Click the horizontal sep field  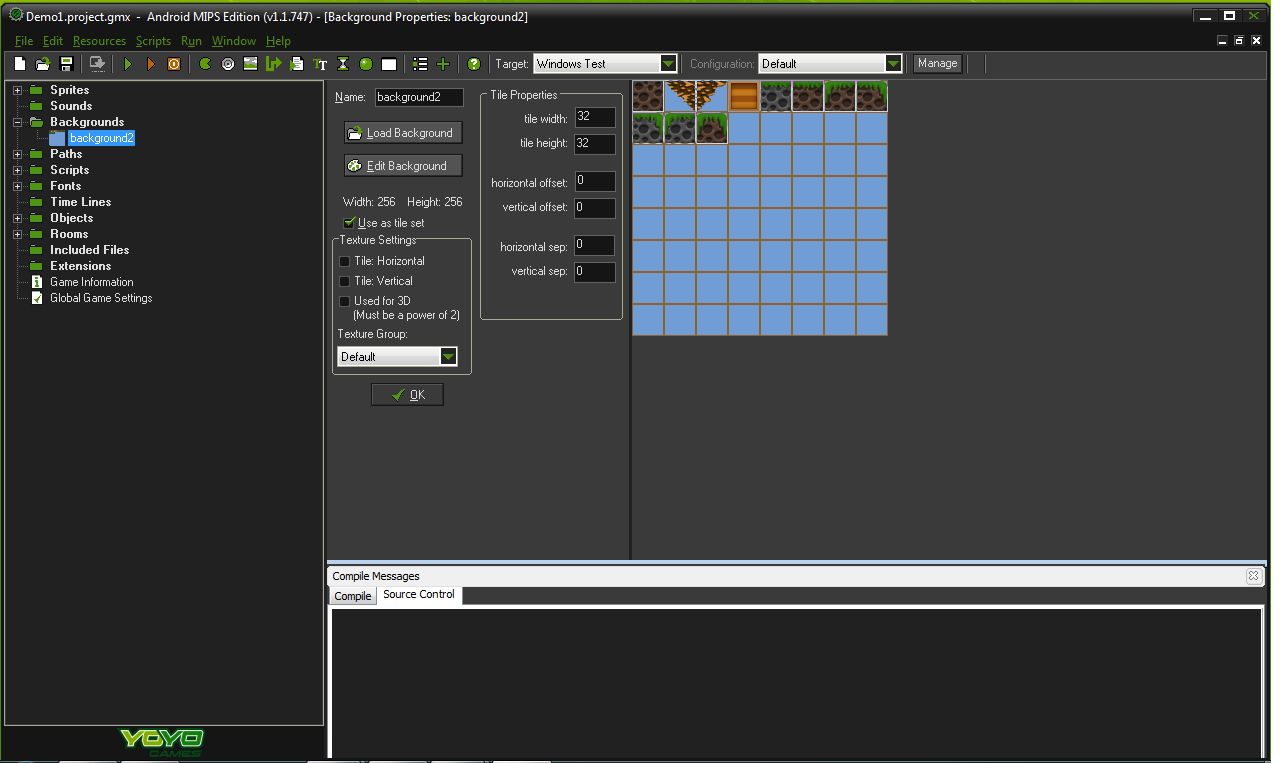595,246
